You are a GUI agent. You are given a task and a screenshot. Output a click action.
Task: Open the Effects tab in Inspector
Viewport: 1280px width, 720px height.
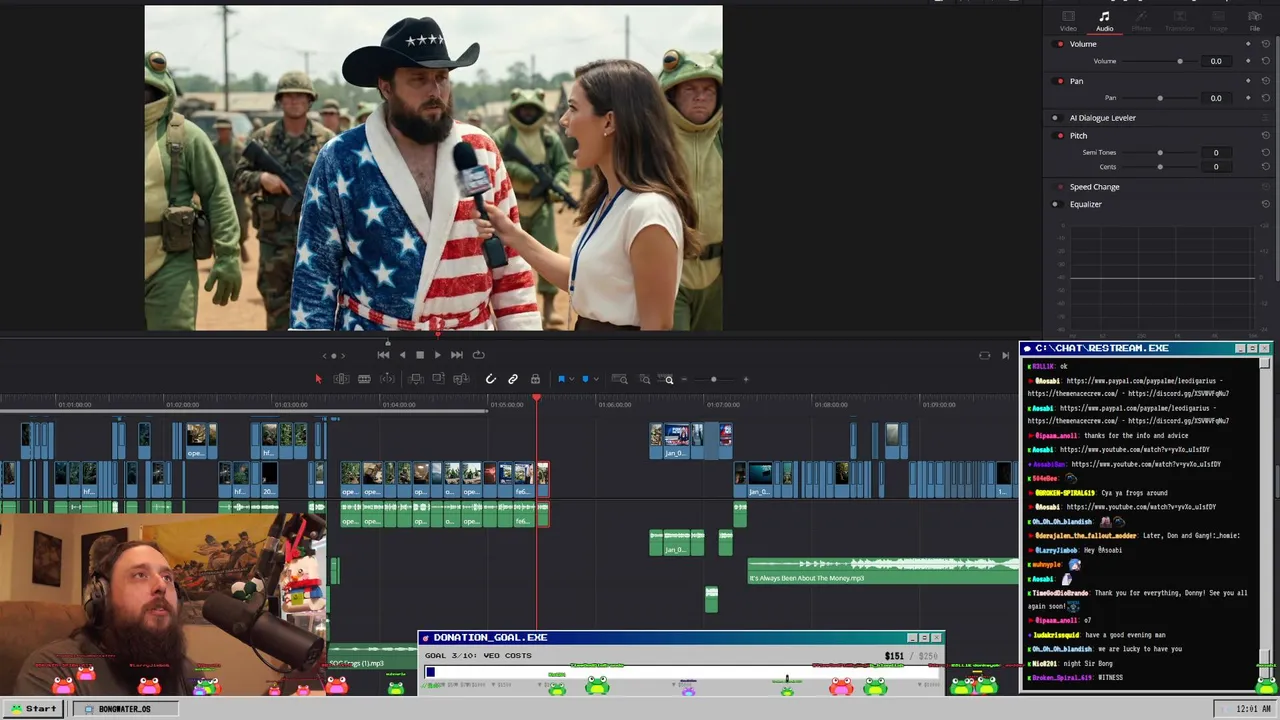pyautogui.click(x=1141, y=21)
